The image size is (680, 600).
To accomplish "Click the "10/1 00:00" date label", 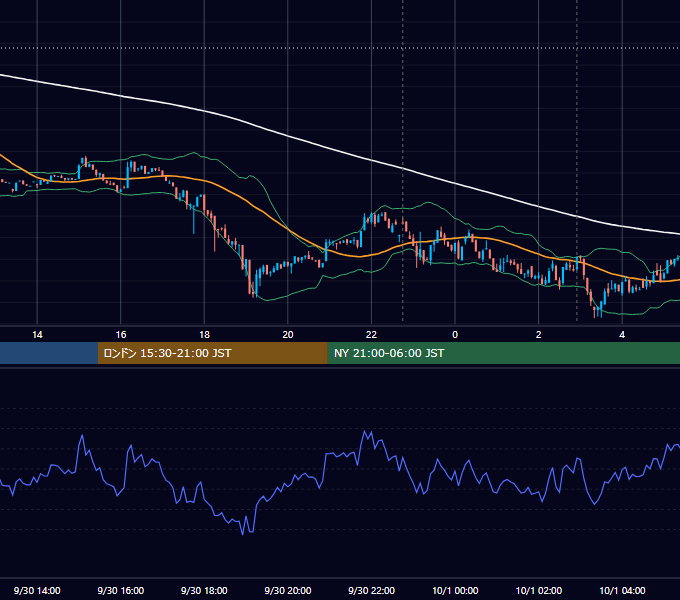I will pyautogui.click(x=455, y=590).
